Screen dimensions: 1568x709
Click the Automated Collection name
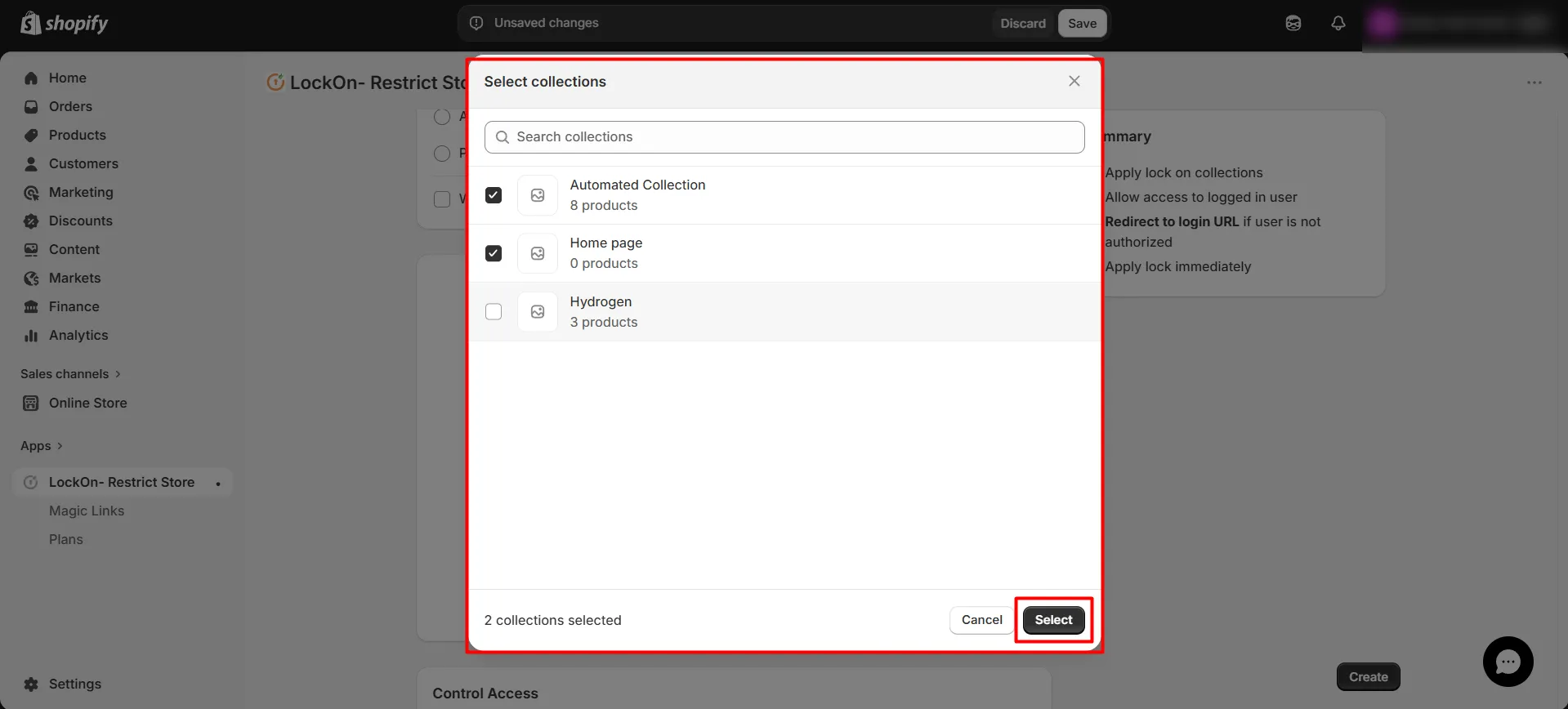(637, 185)
